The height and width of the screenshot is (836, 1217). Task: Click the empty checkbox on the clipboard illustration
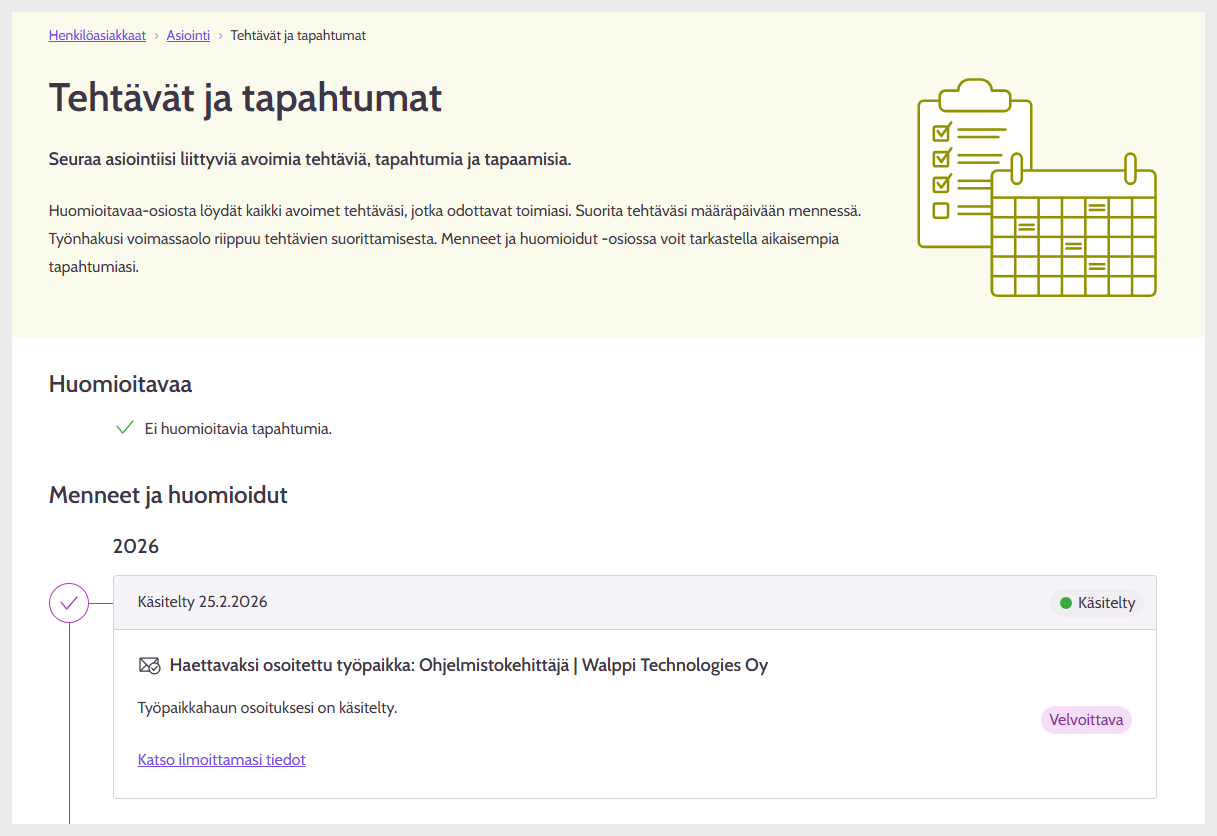pyautogui.click(x=940, y=210)
